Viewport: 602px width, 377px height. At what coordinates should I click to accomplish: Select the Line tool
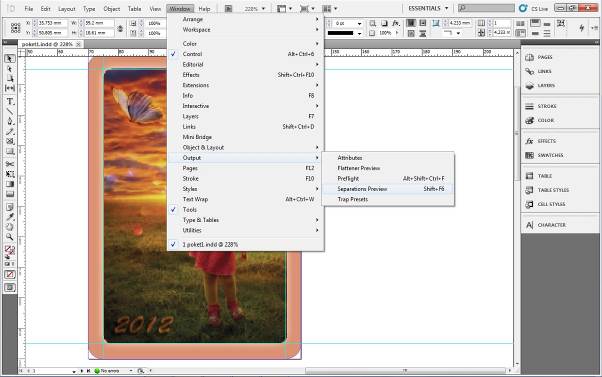10,112
